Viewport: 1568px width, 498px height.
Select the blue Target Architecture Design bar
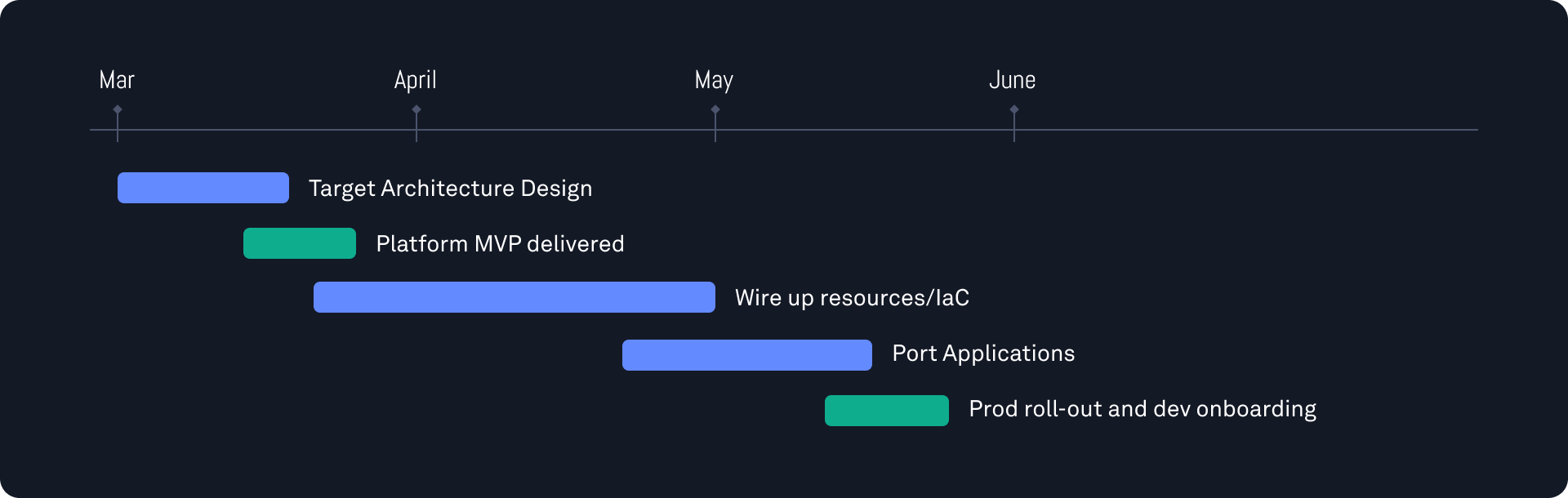[x=203, y=188]
